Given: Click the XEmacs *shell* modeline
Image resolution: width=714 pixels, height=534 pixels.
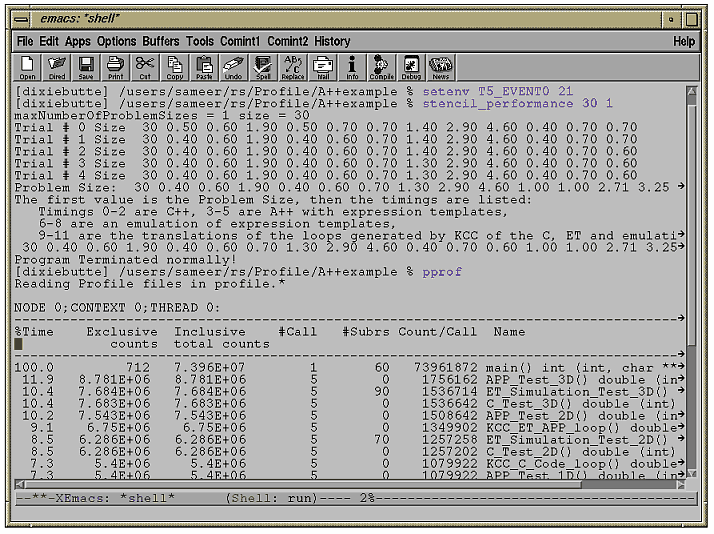Looking at the screenshot, I should (x=356, y=498).
